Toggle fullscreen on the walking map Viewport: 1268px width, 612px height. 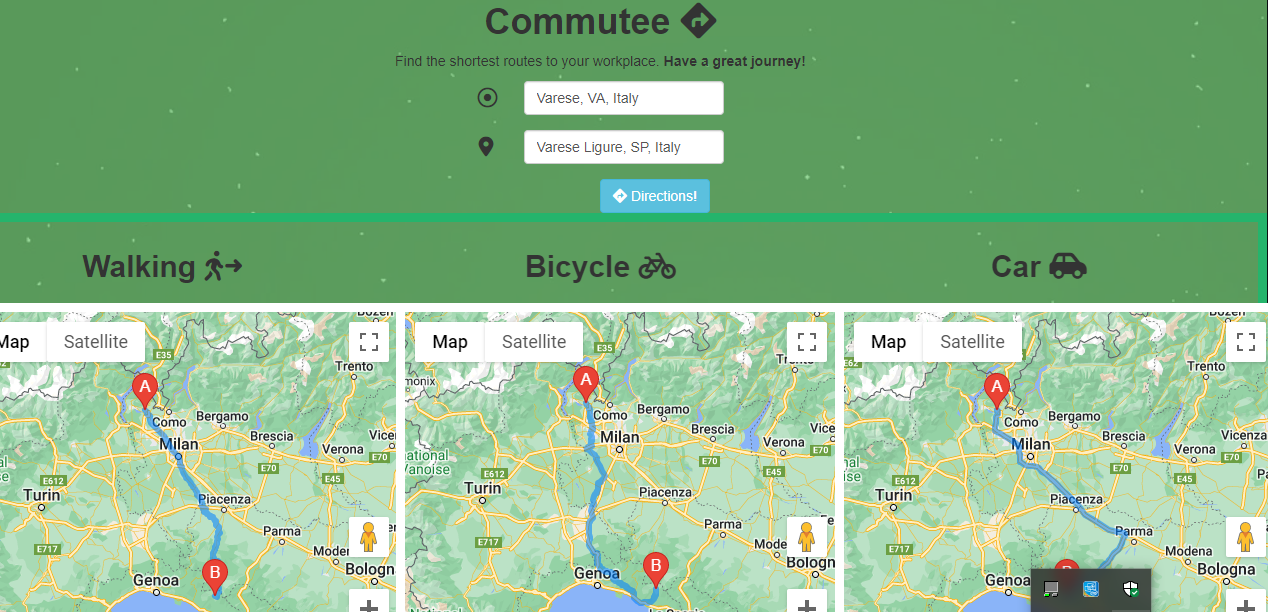click(369, 342)
